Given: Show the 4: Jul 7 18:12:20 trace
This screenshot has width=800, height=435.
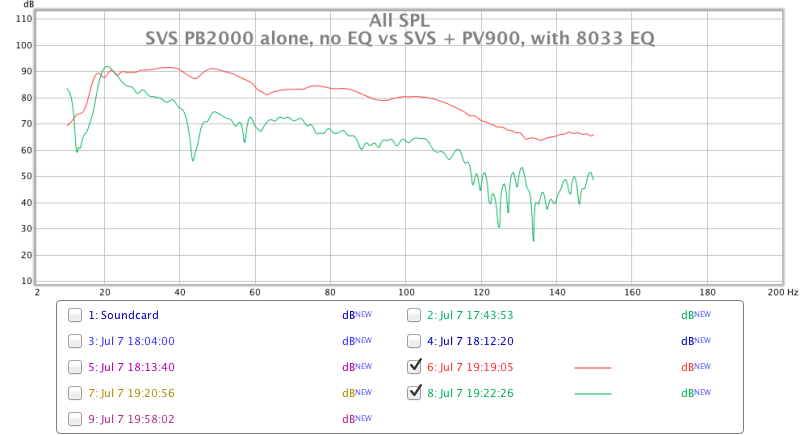Looking at the screenshot, I should (414, 341).
